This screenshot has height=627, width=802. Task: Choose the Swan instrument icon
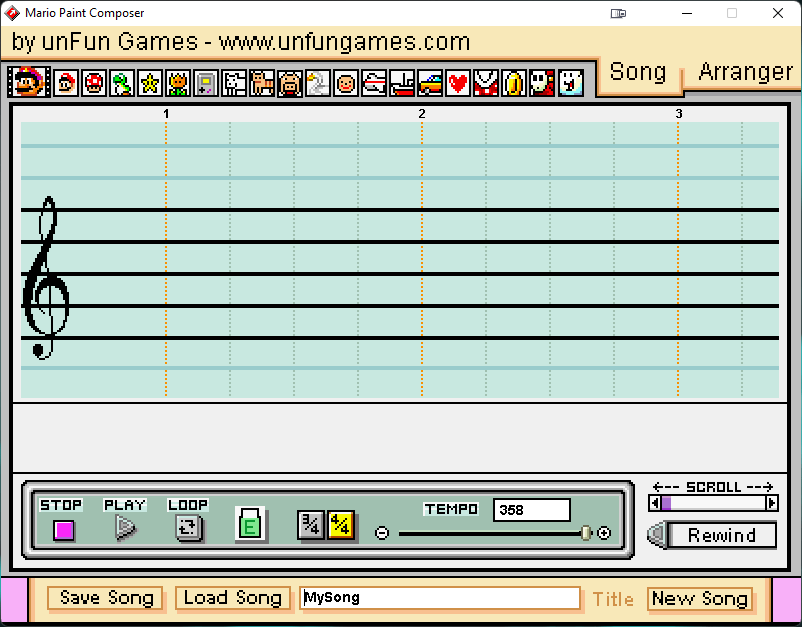(317, 83)
